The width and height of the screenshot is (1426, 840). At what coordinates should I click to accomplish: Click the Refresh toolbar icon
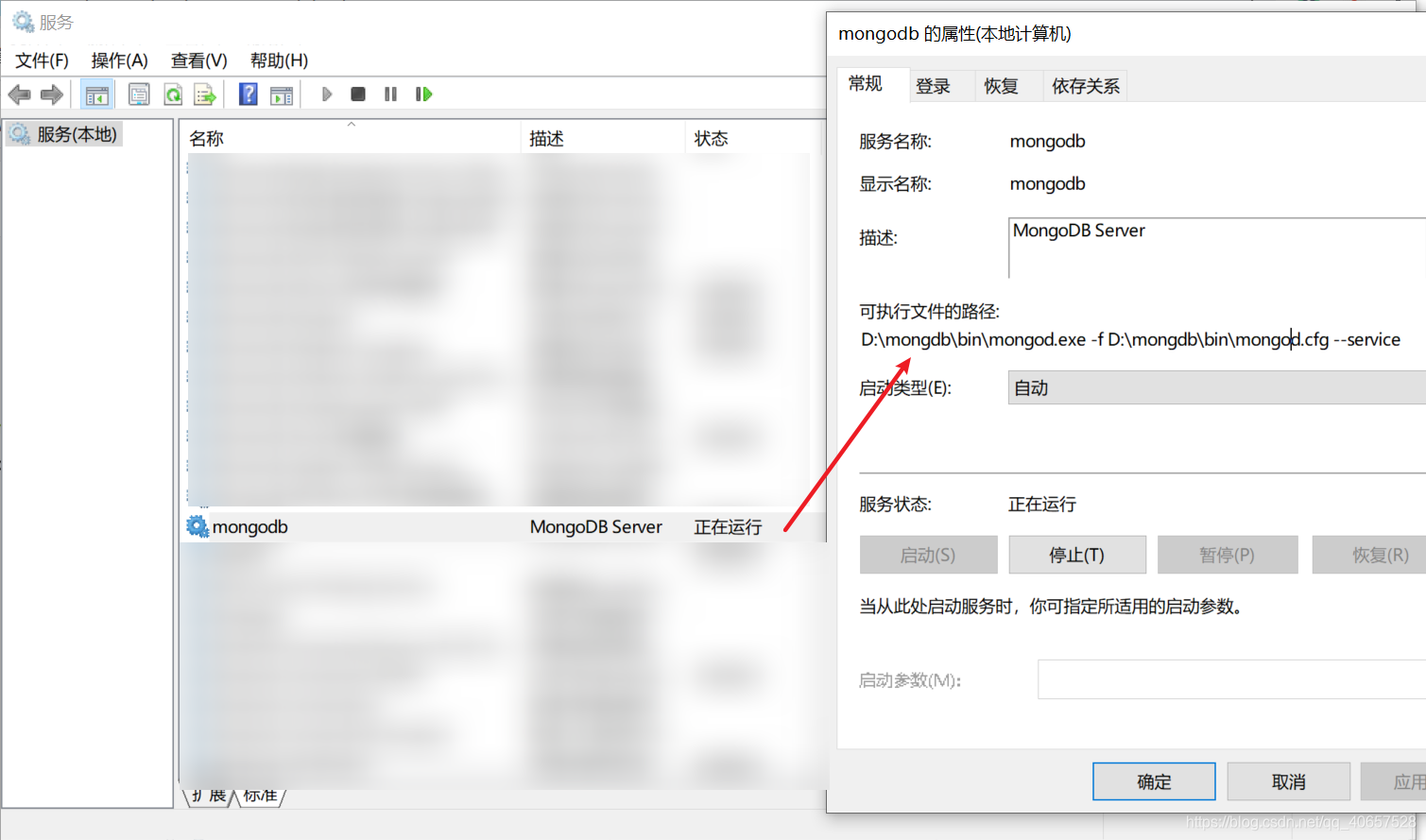point(173,94)
